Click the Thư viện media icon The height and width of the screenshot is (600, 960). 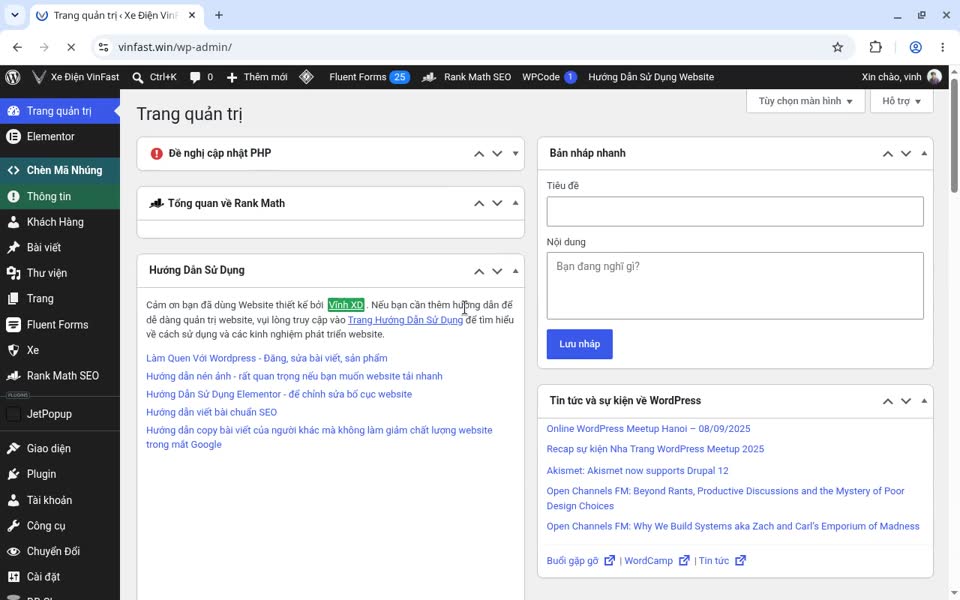coord(13,273)
